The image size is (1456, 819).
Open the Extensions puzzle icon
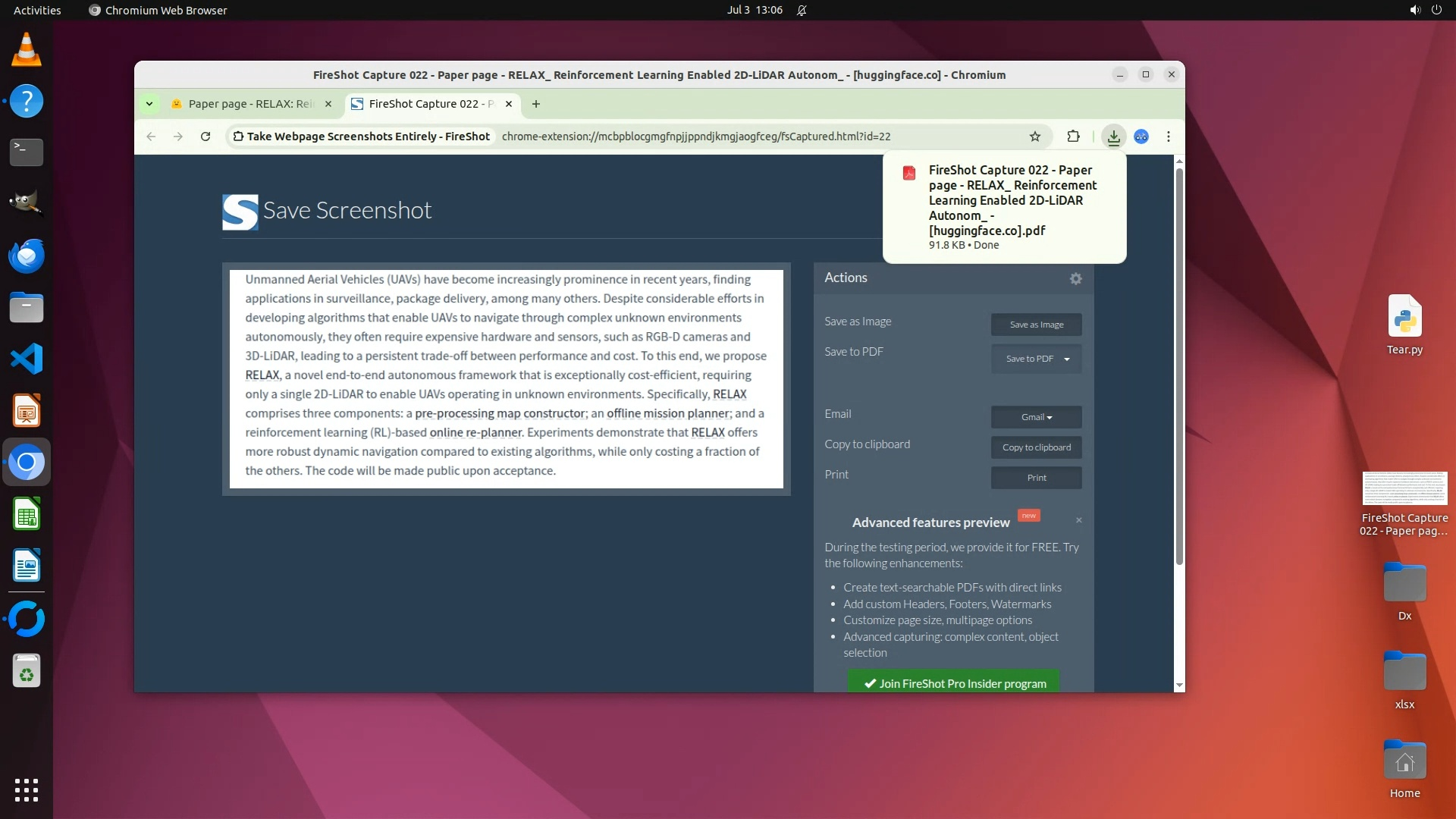tap(1073, 136)
